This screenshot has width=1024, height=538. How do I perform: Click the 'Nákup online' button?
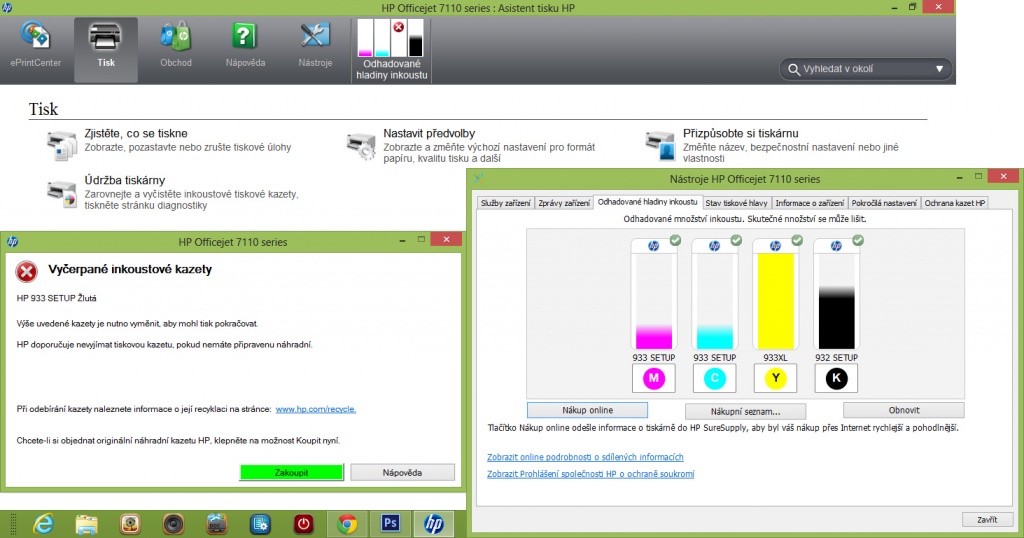click(x=587, y=410)
